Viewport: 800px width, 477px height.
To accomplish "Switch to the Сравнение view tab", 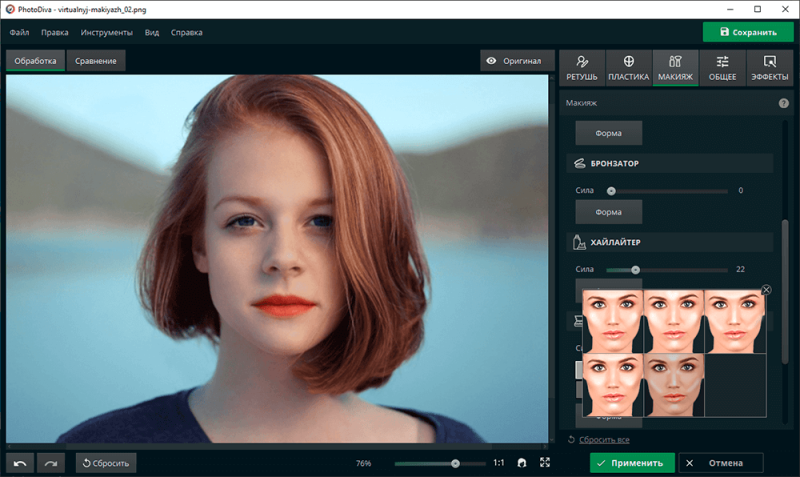I will [x=98, y=61].
